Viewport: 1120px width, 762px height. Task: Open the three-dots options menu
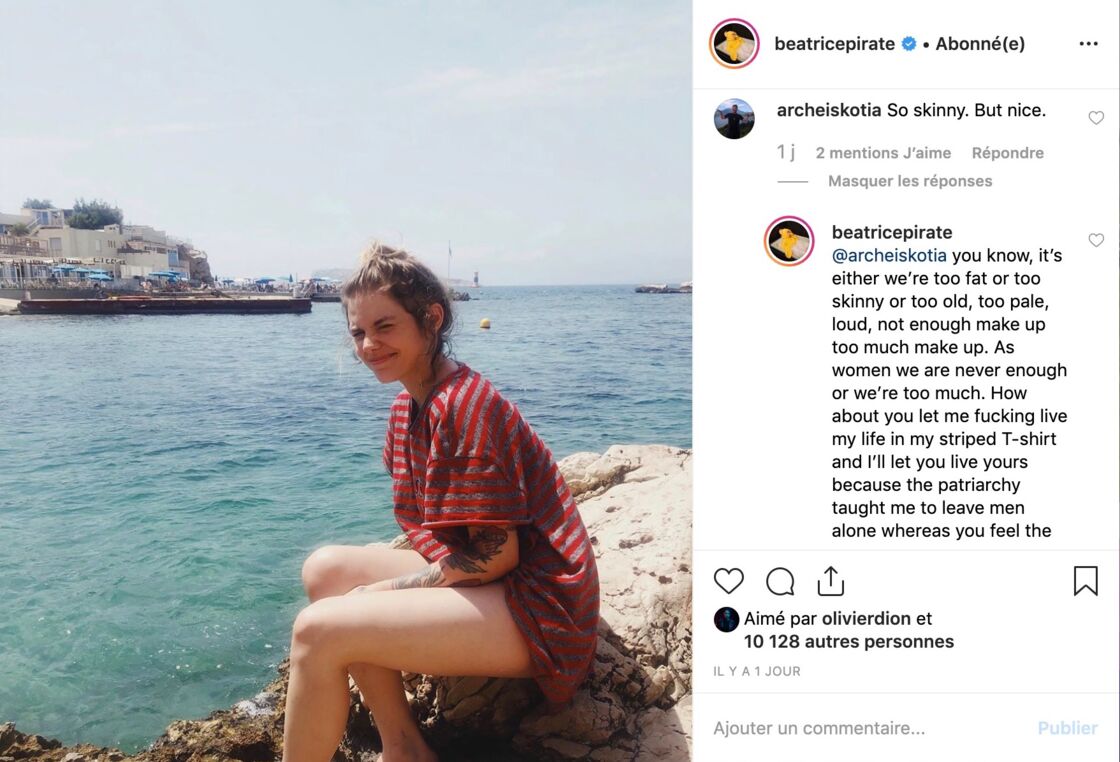coord(1089,44)
